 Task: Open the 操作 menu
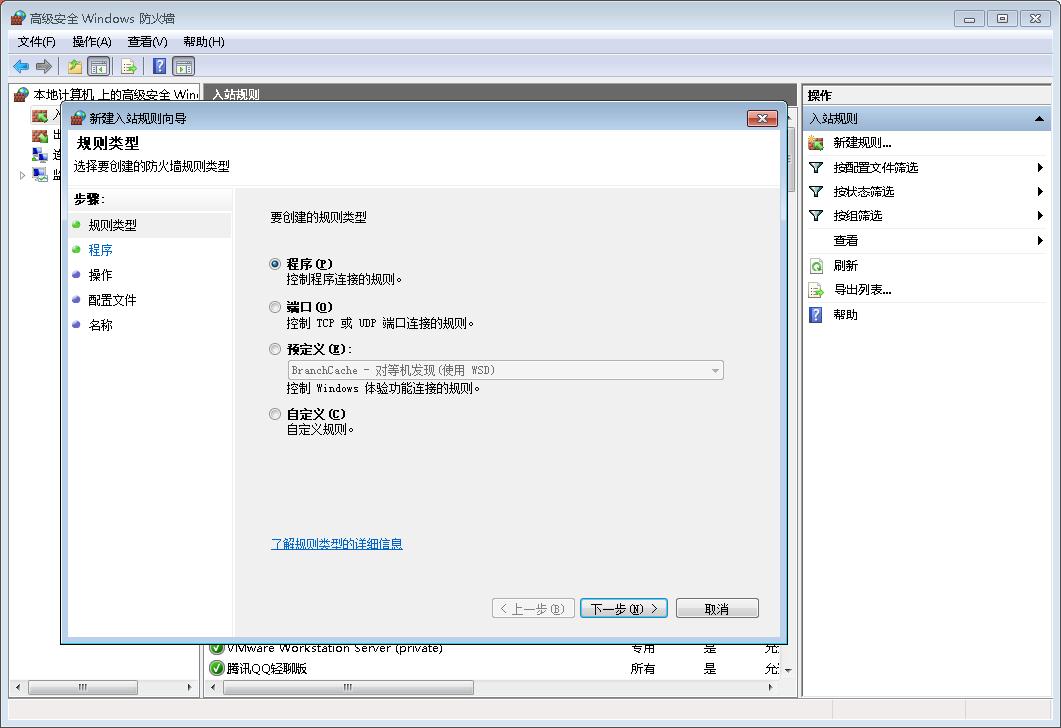92,42
